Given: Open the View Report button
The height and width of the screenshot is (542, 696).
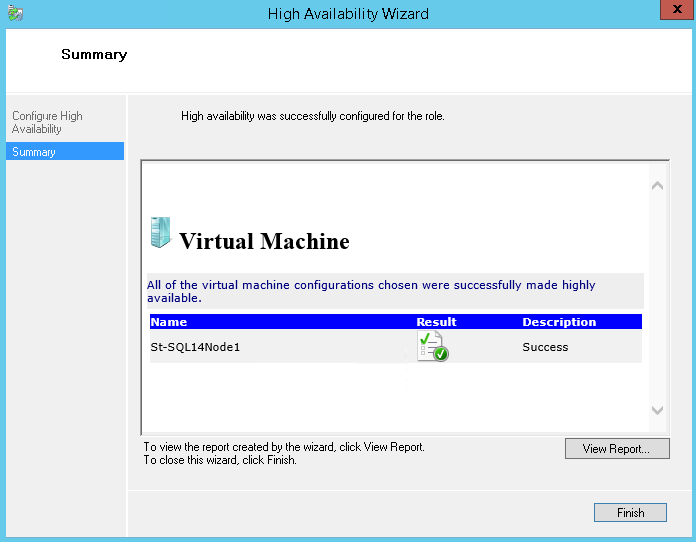Looking at the screenshot, I should coord(617,448).
